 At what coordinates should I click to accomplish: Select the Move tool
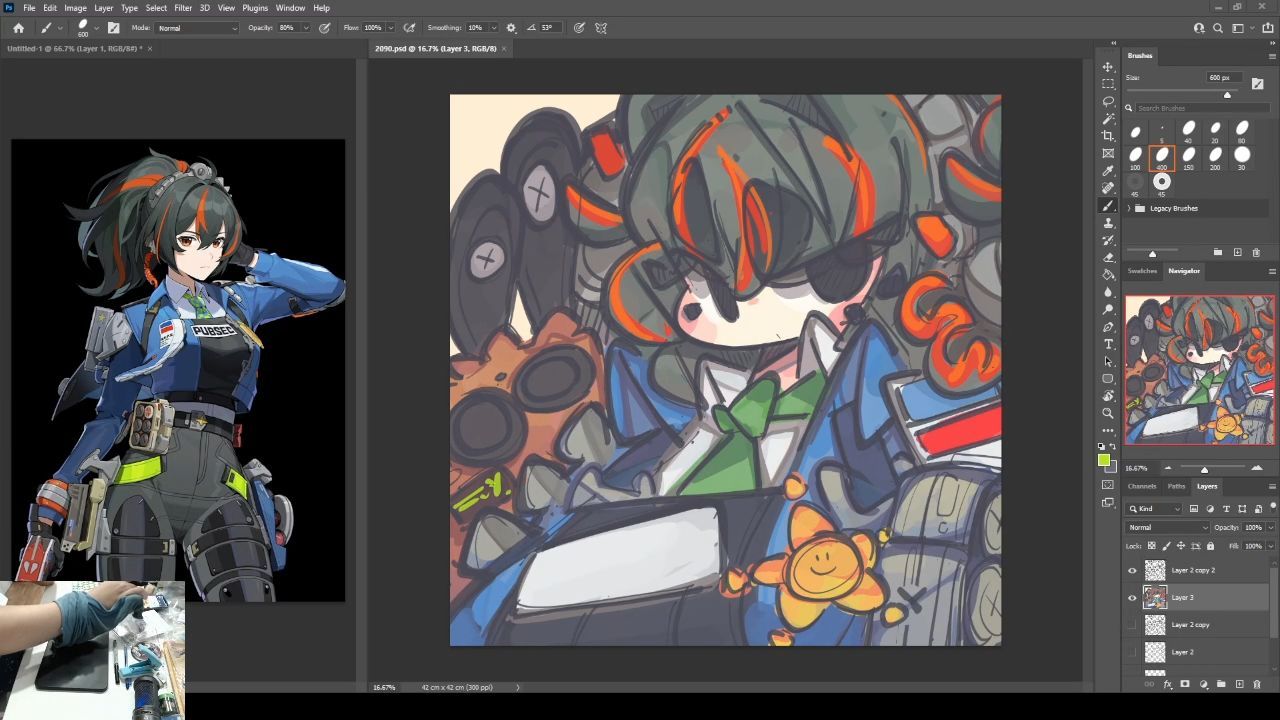pos(1108,67)
